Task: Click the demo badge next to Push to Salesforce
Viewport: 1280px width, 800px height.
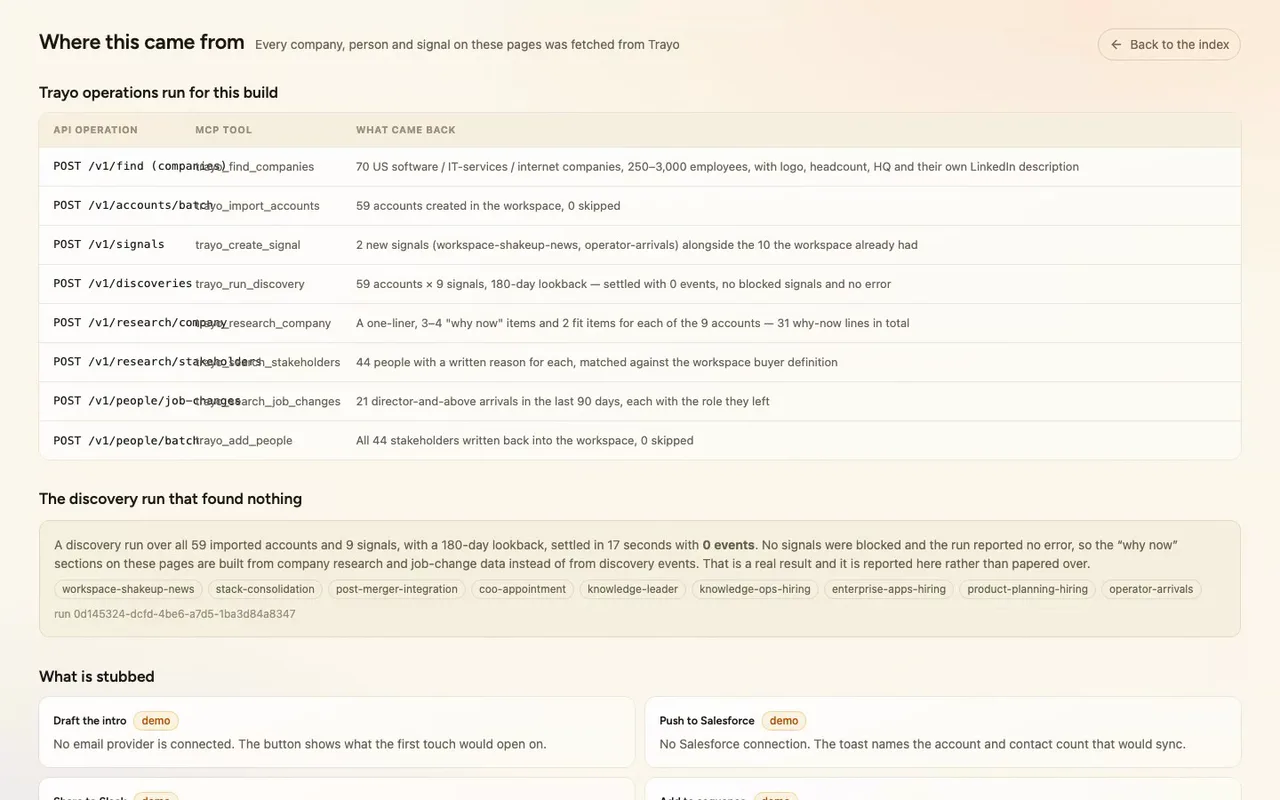Action: coord(784,720)
